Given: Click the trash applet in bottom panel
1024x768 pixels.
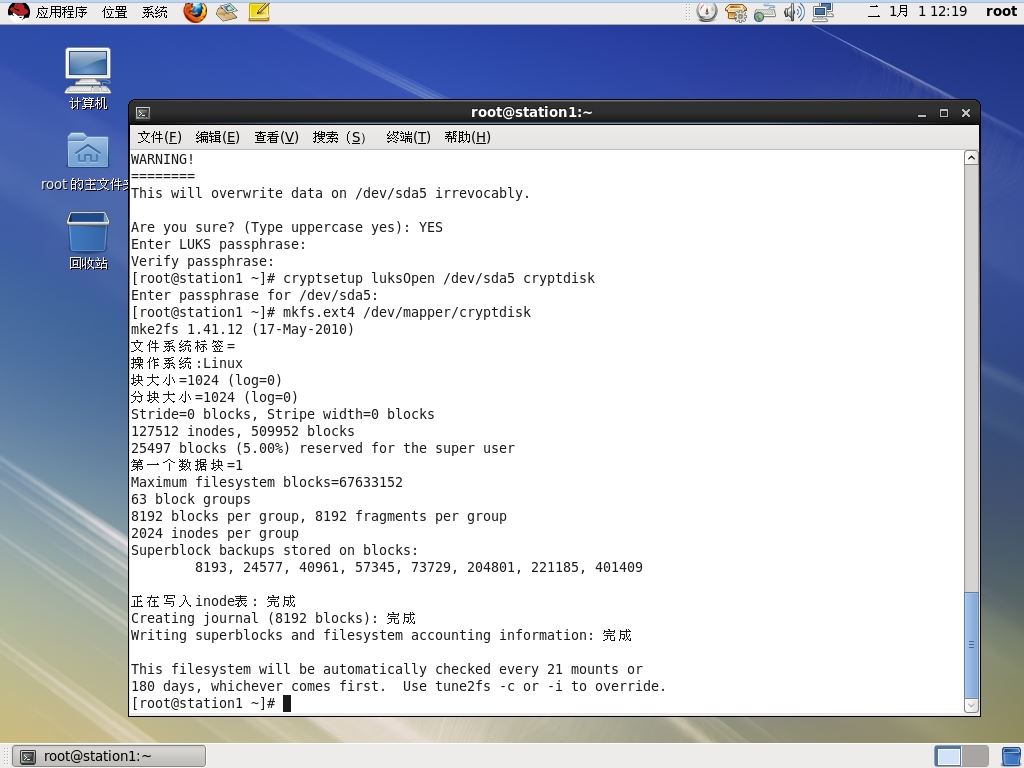Looking at the screenshot, I should click(1011, 756).
